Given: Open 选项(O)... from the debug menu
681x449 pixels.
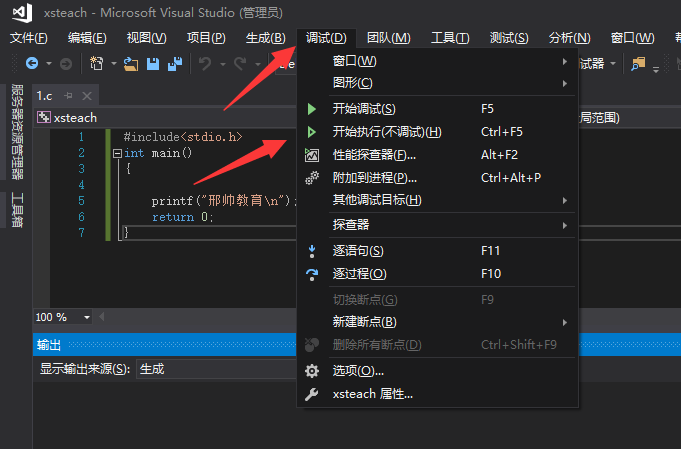Looking at the screenshot, I should pos(358,371).
